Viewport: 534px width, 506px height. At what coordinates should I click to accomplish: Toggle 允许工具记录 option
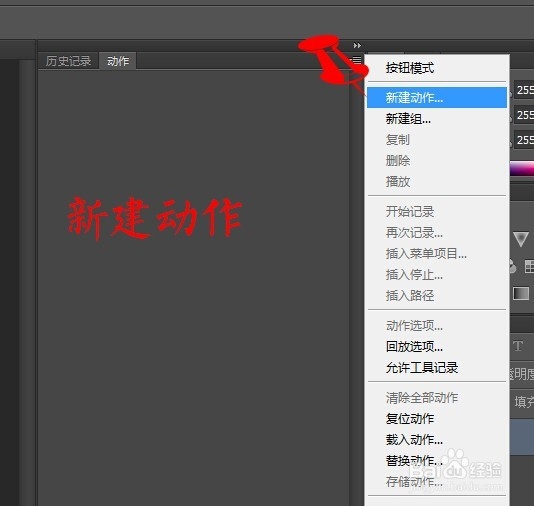point(437,368)
